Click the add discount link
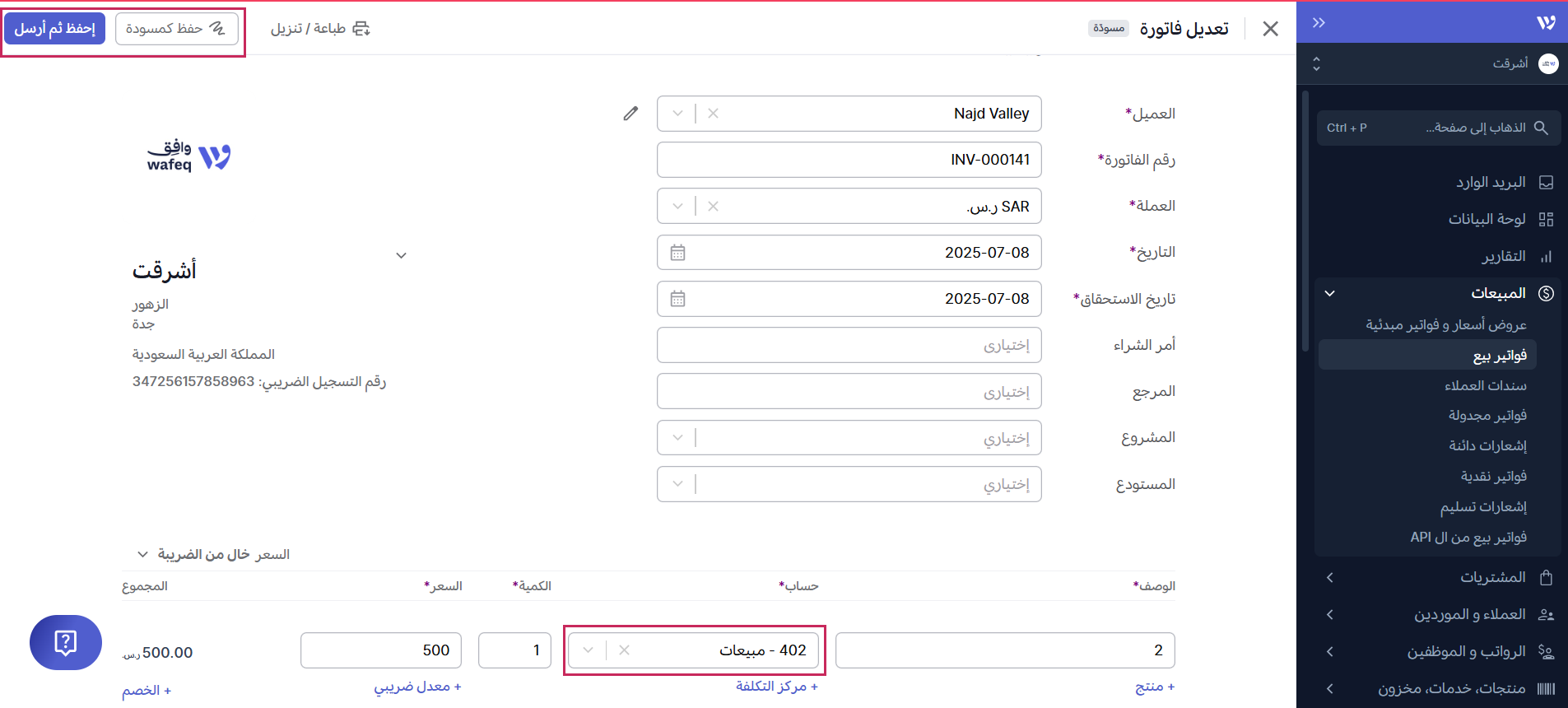 click(147, 690)
